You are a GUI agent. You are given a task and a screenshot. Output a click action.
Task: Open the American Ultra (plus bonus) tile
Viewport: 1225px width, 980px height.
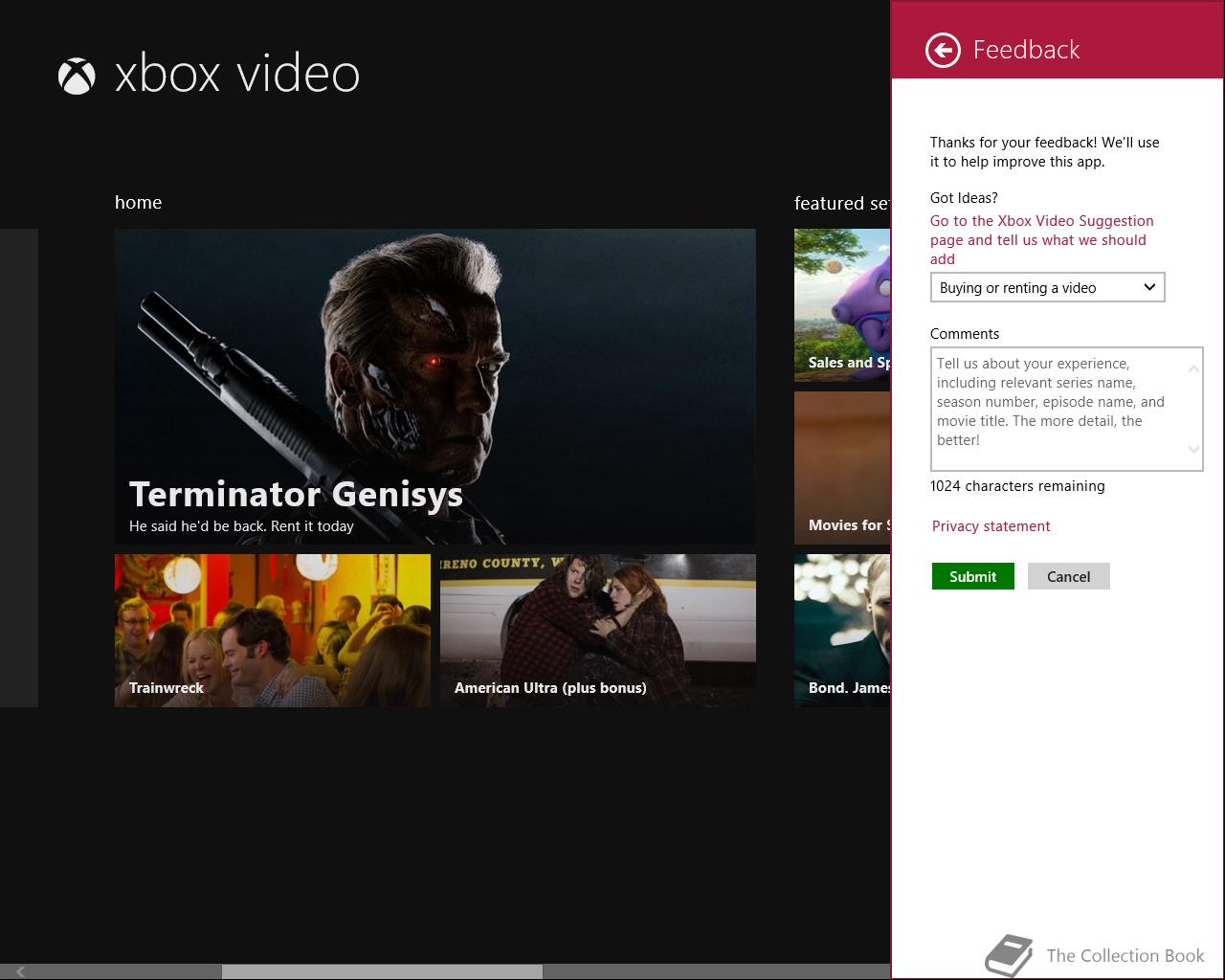tap(598, 631)
